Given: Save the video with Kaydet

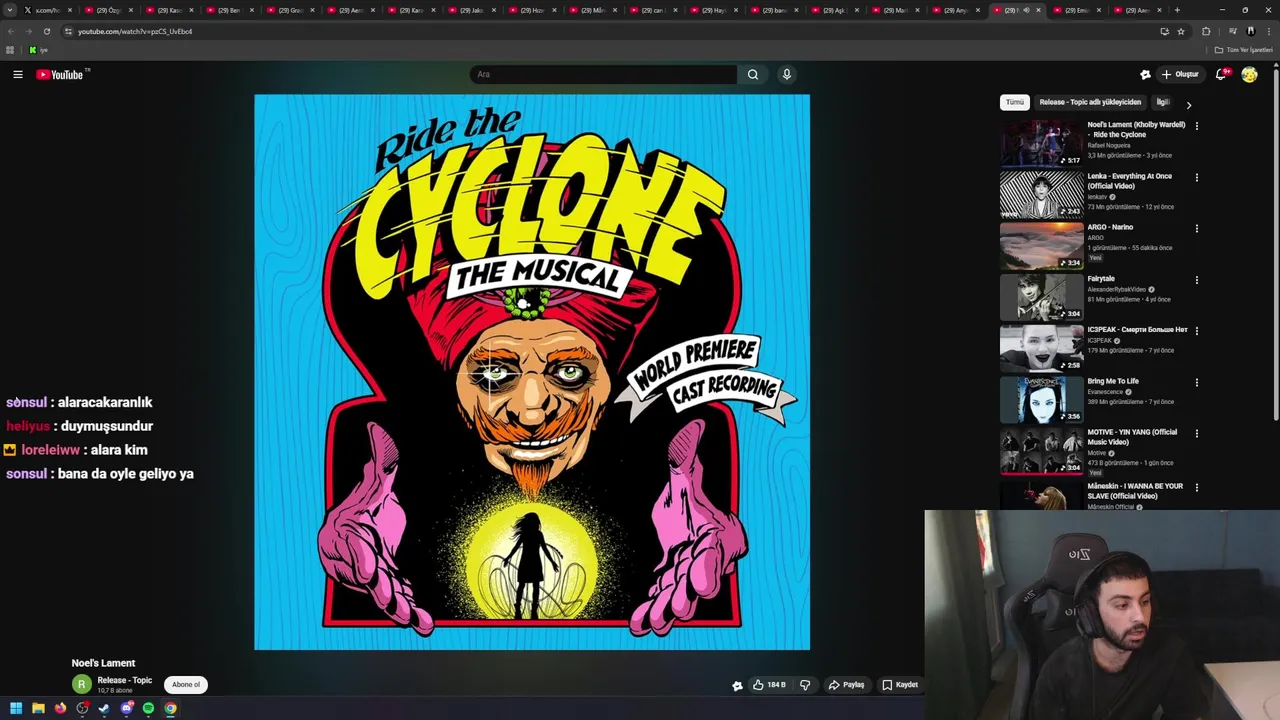Looking at the screenshot, I should pyautogui.click(x=900, y=685).
